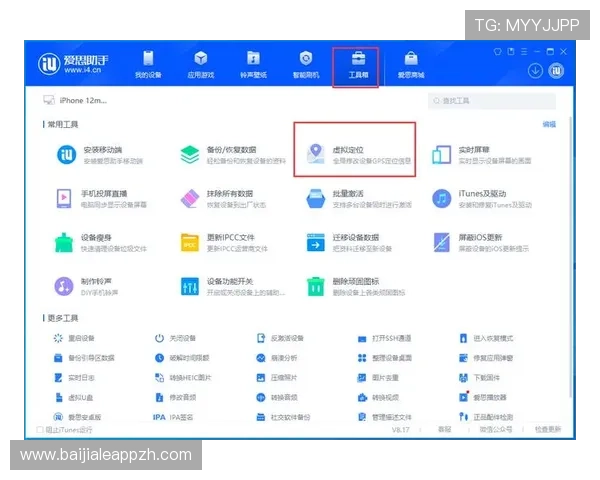Click the 检查更新 check update link
The height and width of the screenshot is (480, 600).
click(548, 429)
